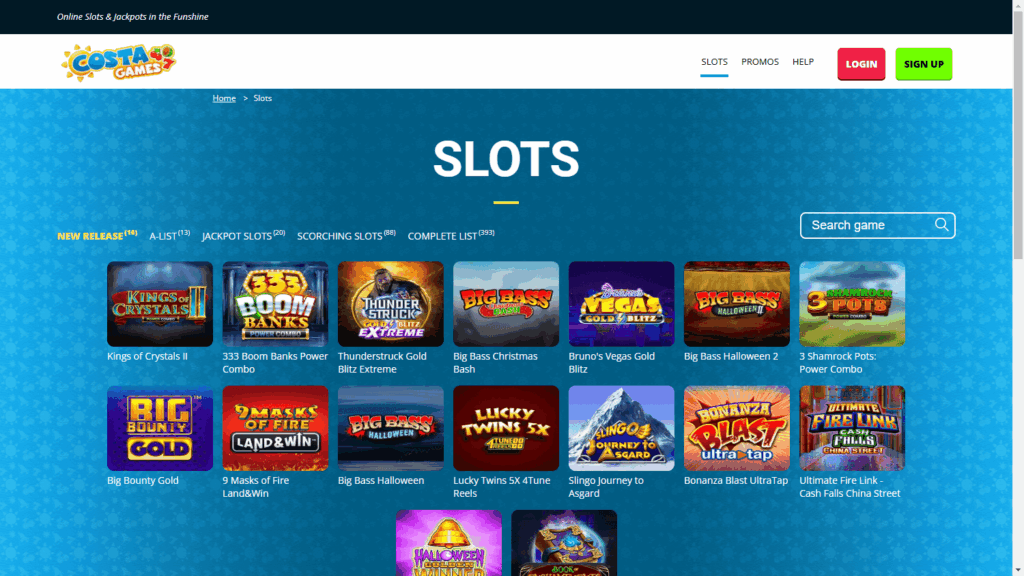
Task: Launch Bonanza Blast UltraTap thumbnail
Action: pos(737,428)
